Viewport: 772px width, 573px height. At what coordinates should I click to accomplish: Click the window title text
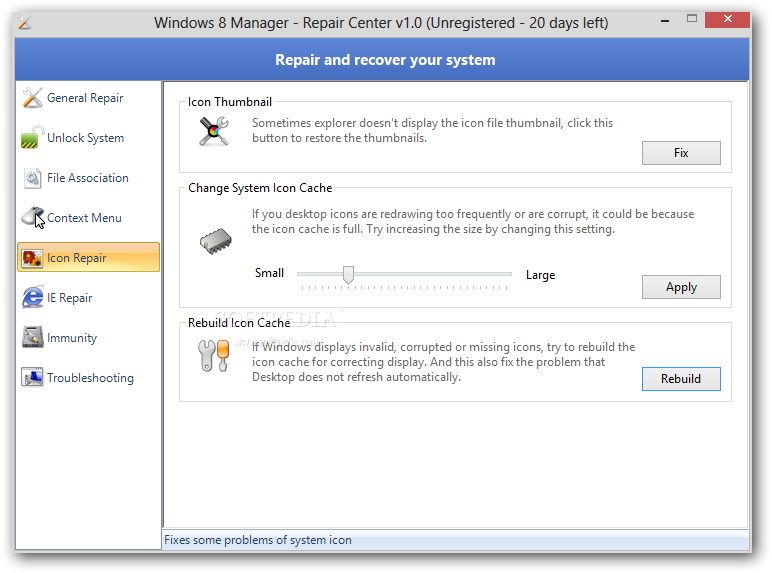(381, 23)
